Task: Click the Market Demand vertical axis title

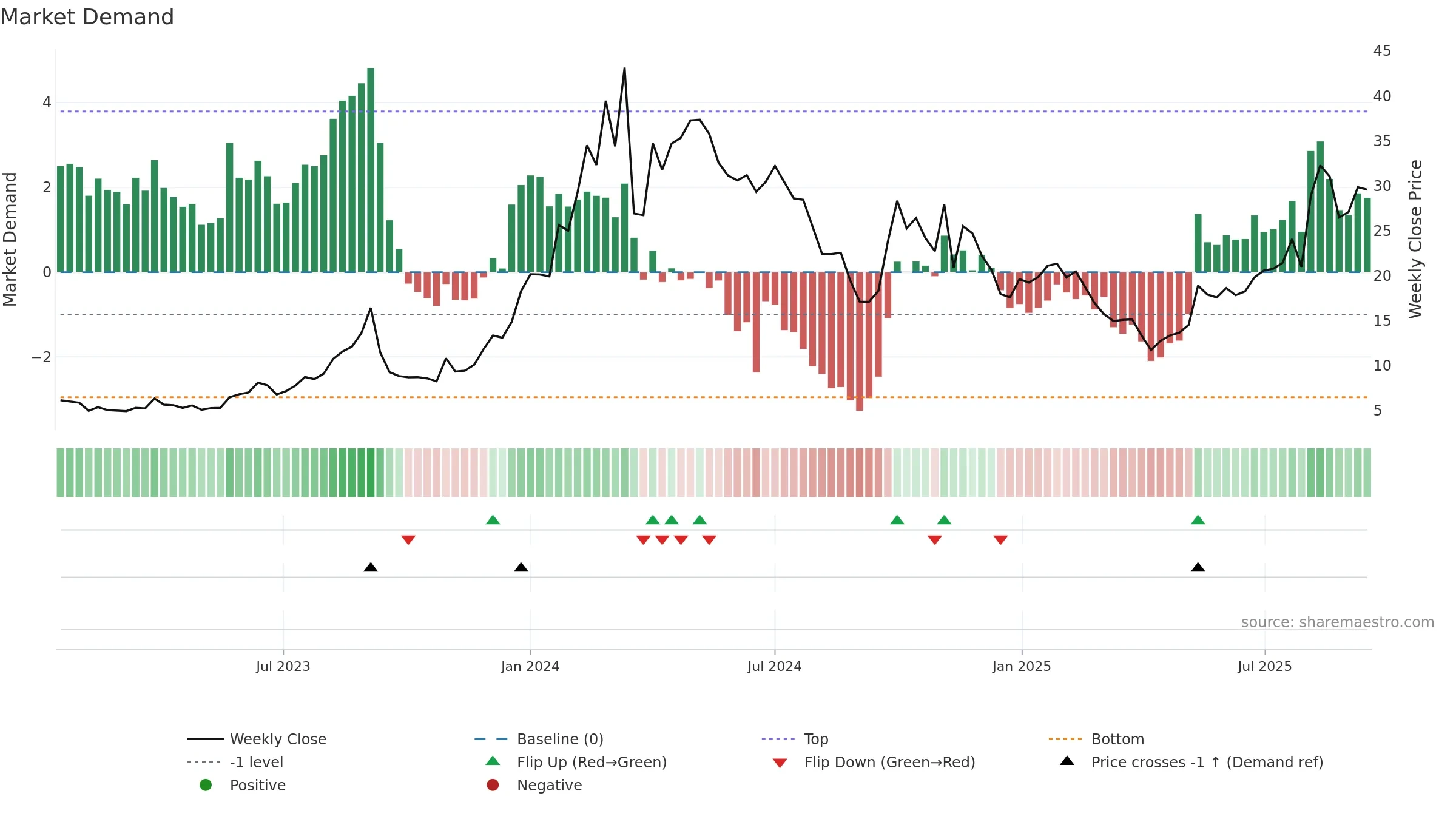Action: pyautogui.click(x=10, y=239)
